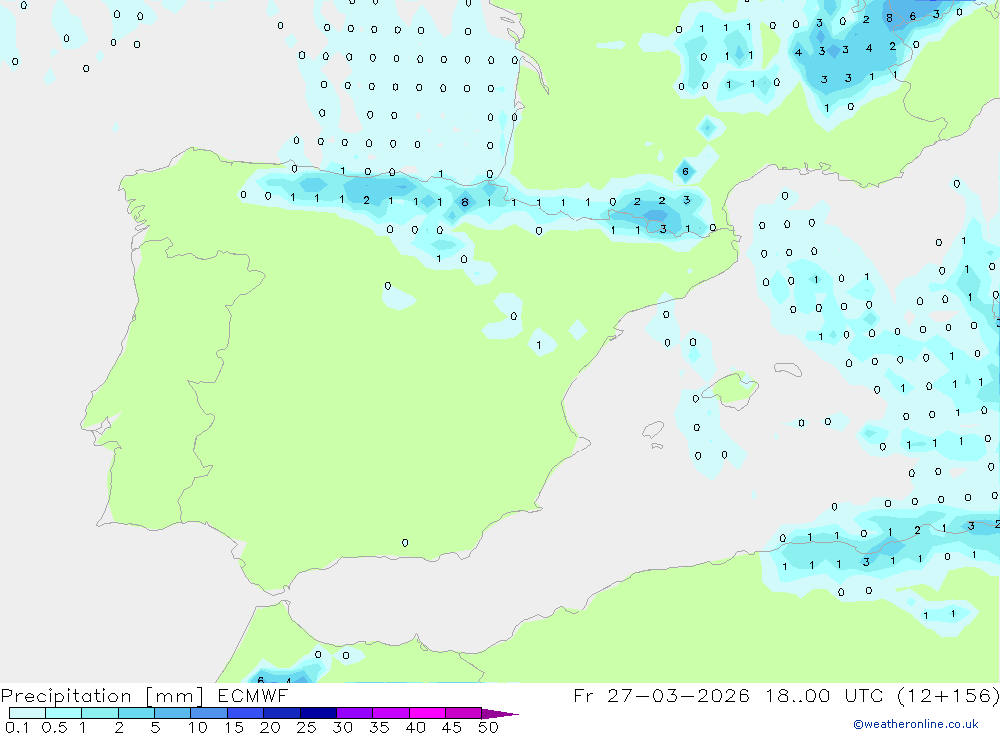1000x733 pixels.
Task: Select the 35–40 mm legend color box
Action: [391, 713]
